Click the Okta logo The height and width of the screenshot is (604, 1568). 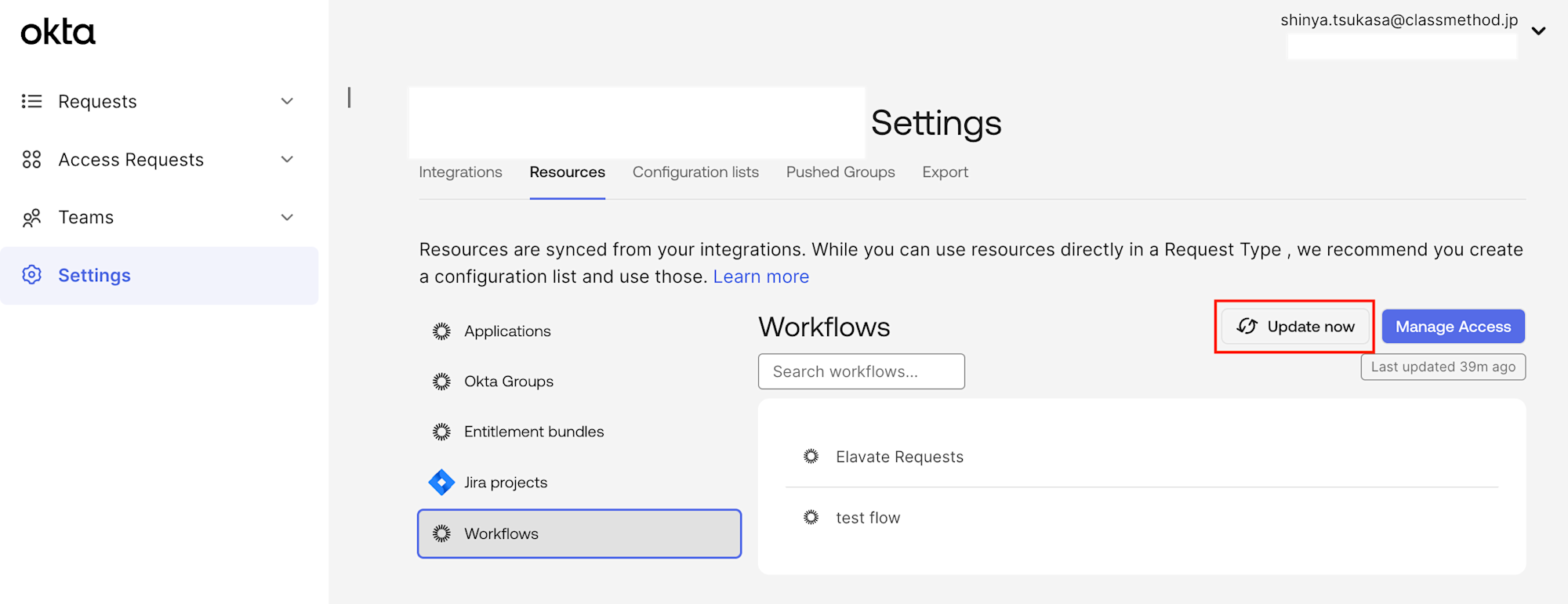(58, 32)
